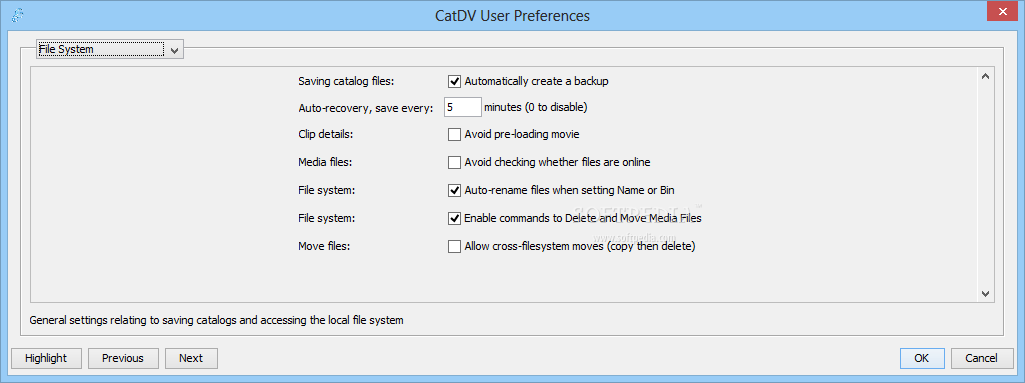Open the File System category dropdown
1025x383 pixels.
110,49
